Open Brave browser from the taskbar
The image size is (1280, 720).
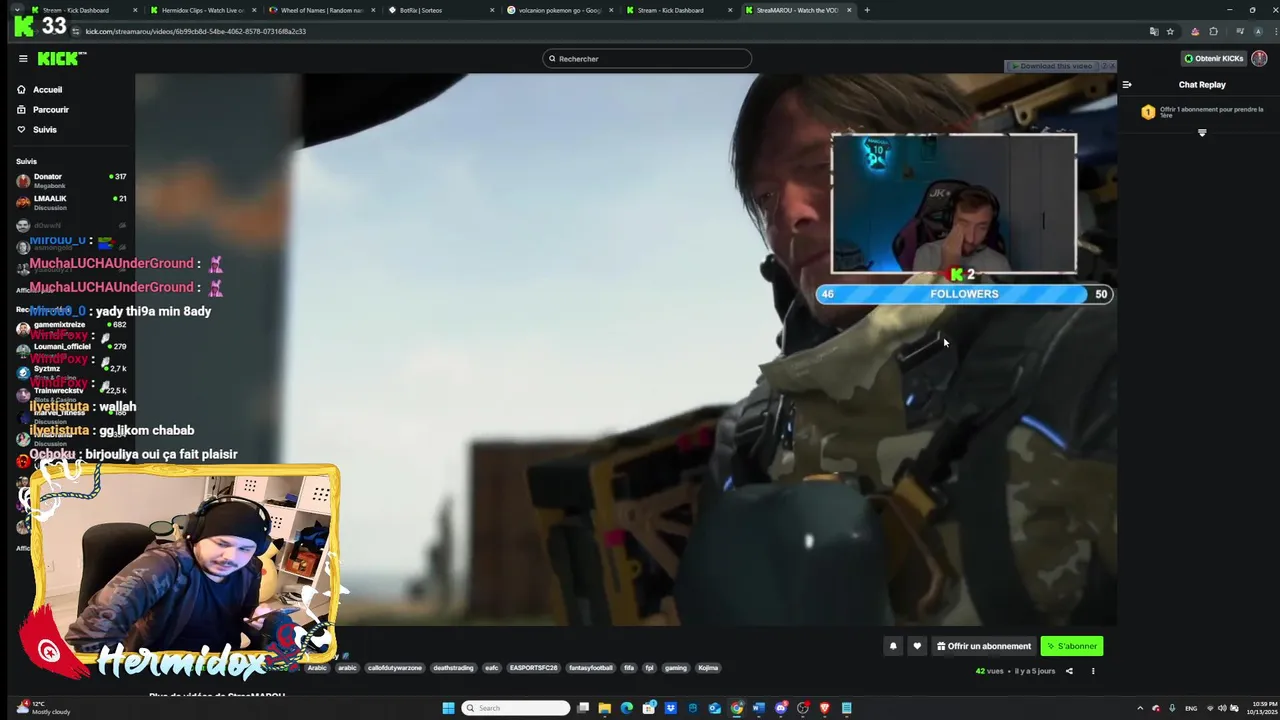point(825,708)
